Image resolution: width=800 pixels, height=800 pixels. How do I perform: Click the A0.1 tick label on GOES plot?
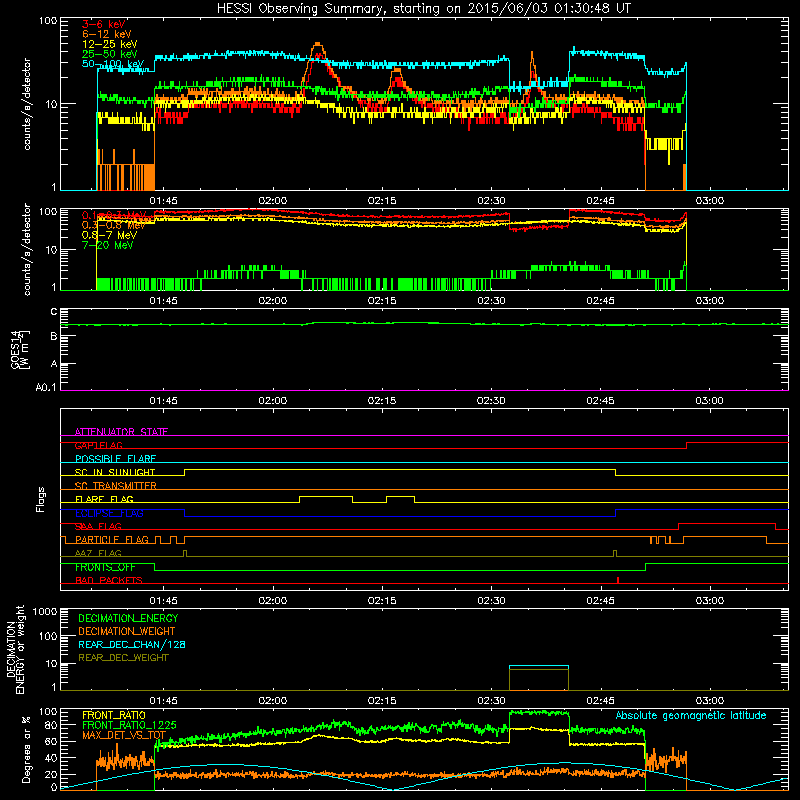coord(46,388)
